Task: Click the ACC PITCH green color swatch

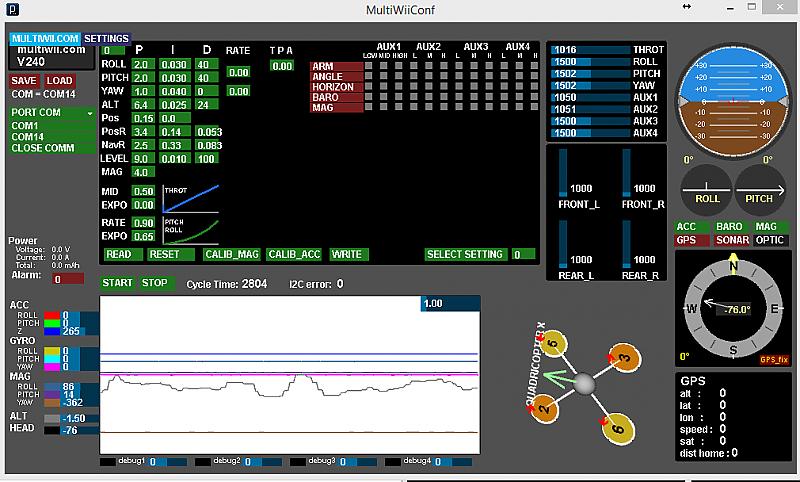Action: [x=52, y=323]
